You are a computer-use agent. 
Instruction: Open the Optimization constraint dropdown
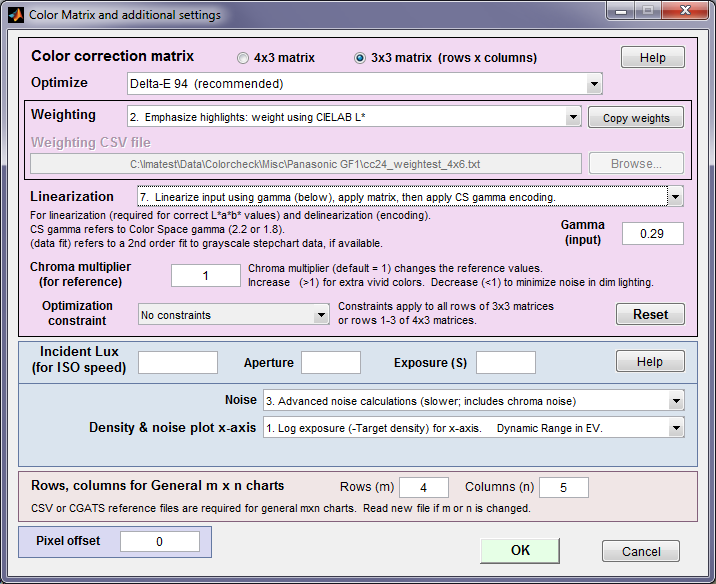click(233, 315)
